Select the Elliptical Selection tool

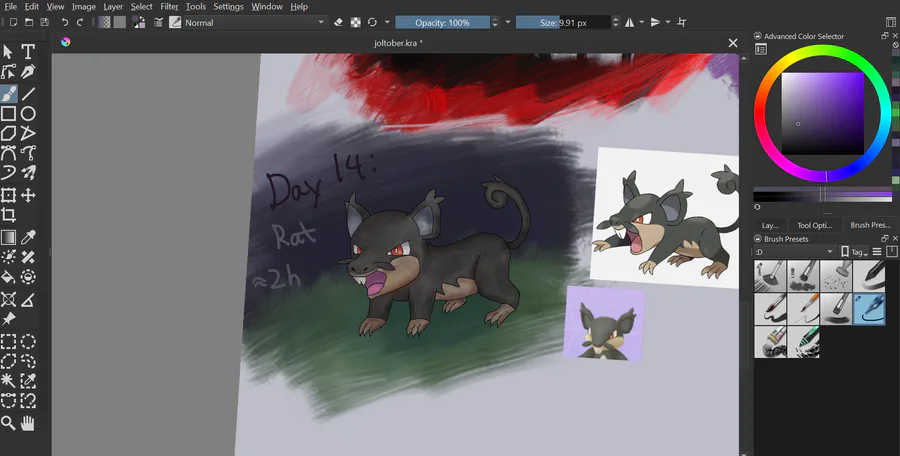(x=28, y=342)
